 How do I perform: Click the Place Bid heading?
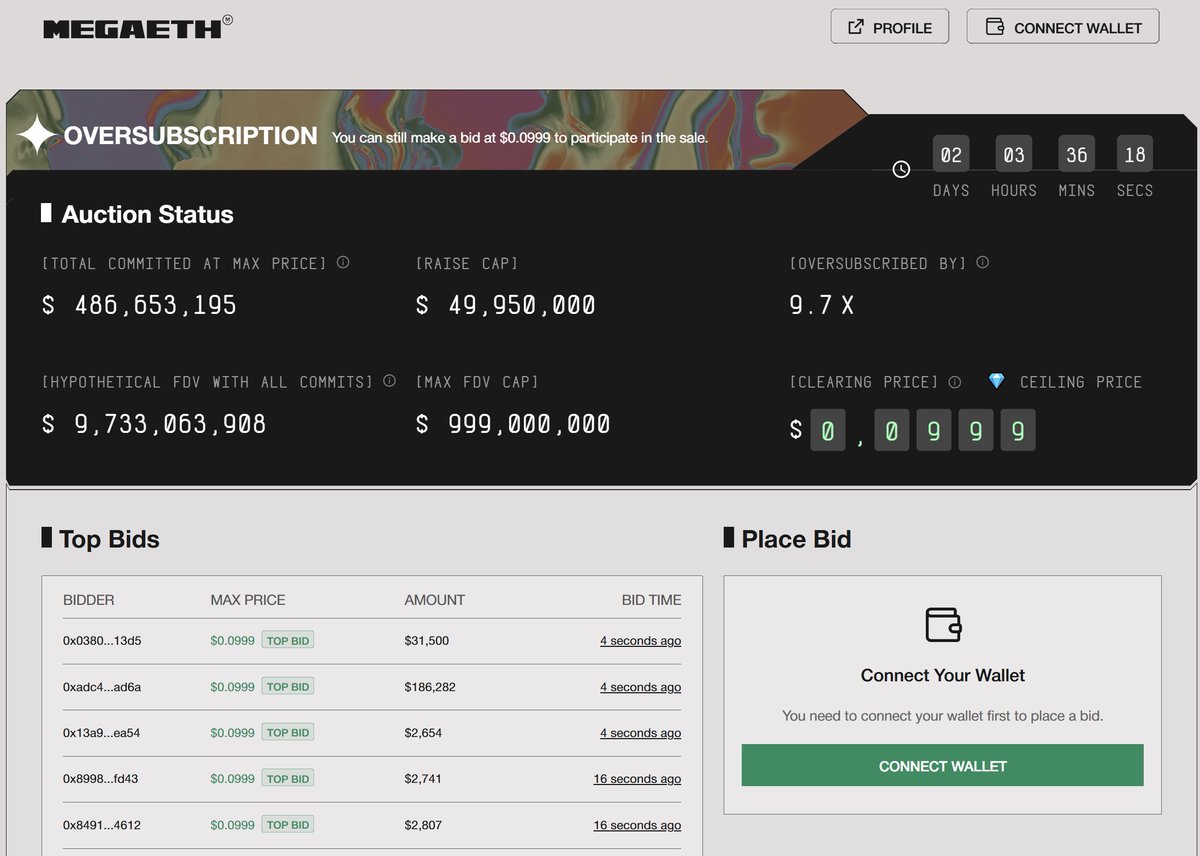pyautogui.click(x=796, y=539)
